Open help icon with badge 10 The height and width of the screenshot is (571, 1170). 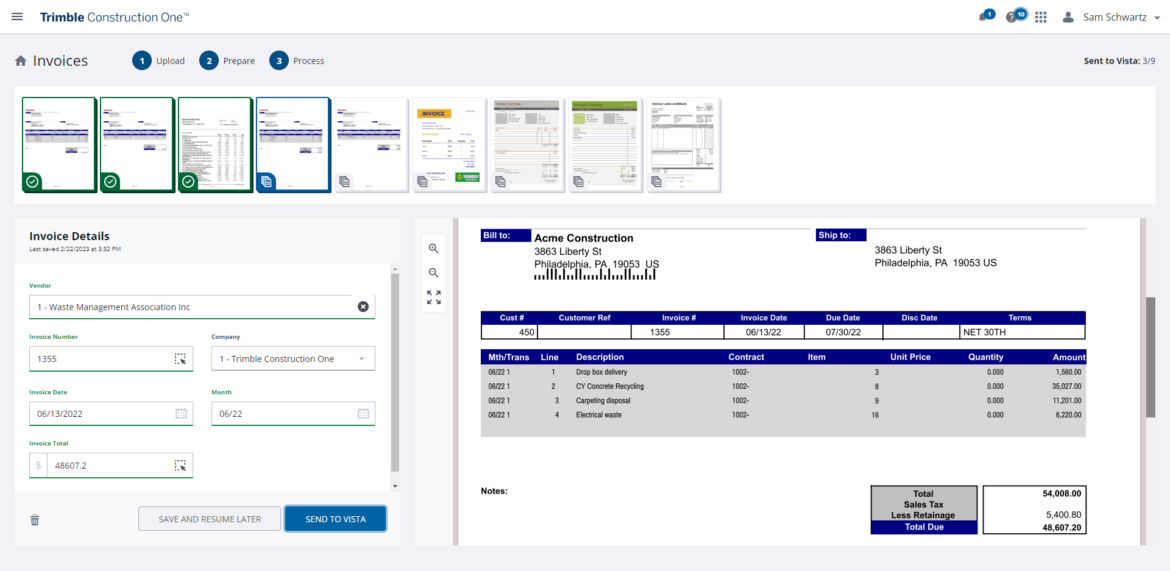point(1011,17)
